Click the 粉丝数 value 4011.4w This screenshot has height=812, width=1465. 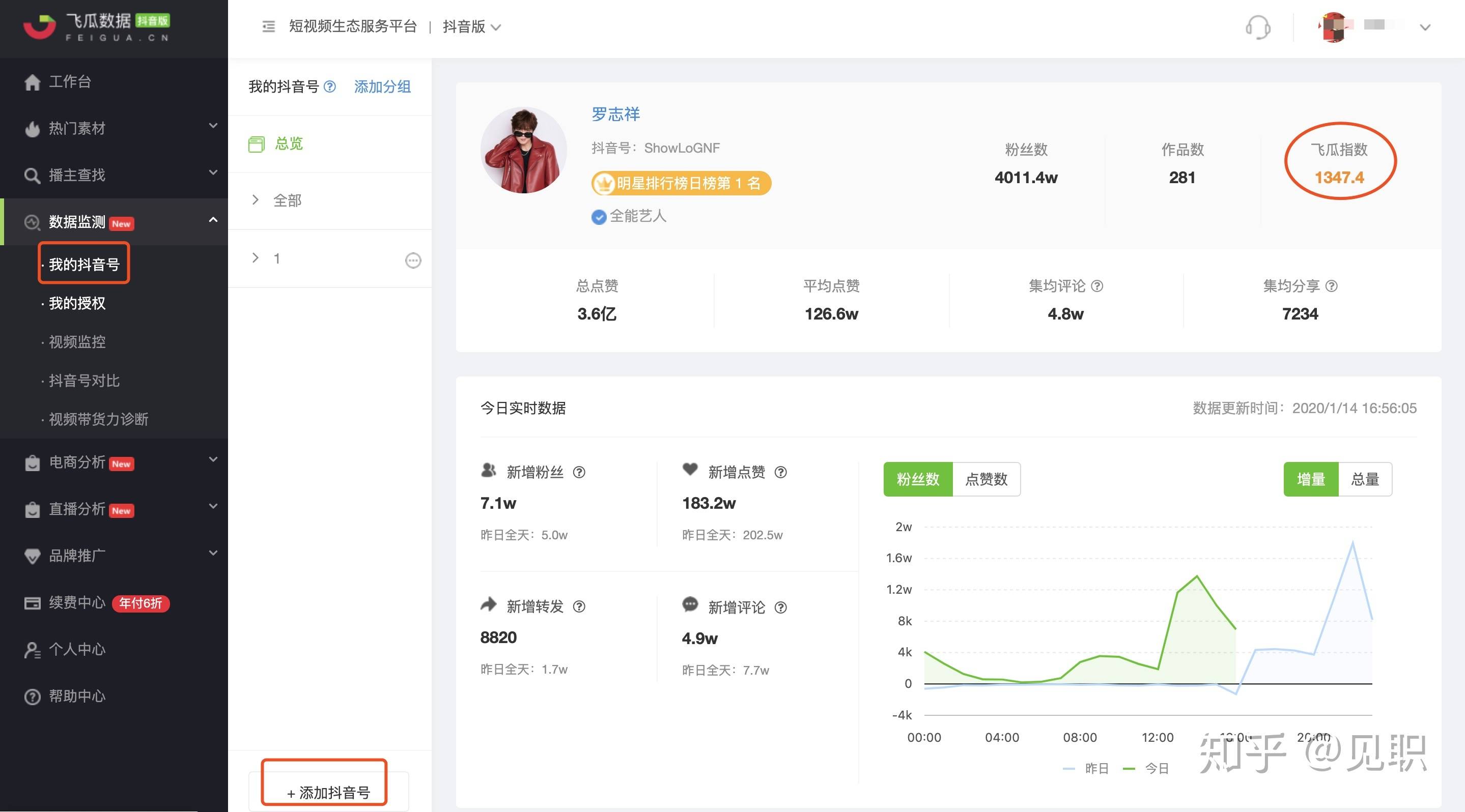pos(1026,177)
